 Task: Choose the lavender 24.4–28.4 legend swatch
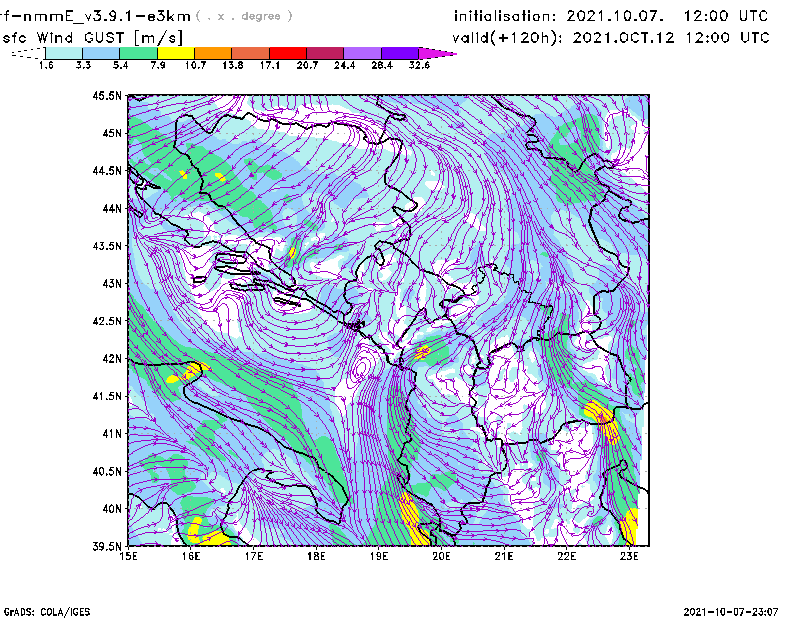point(362,53)
